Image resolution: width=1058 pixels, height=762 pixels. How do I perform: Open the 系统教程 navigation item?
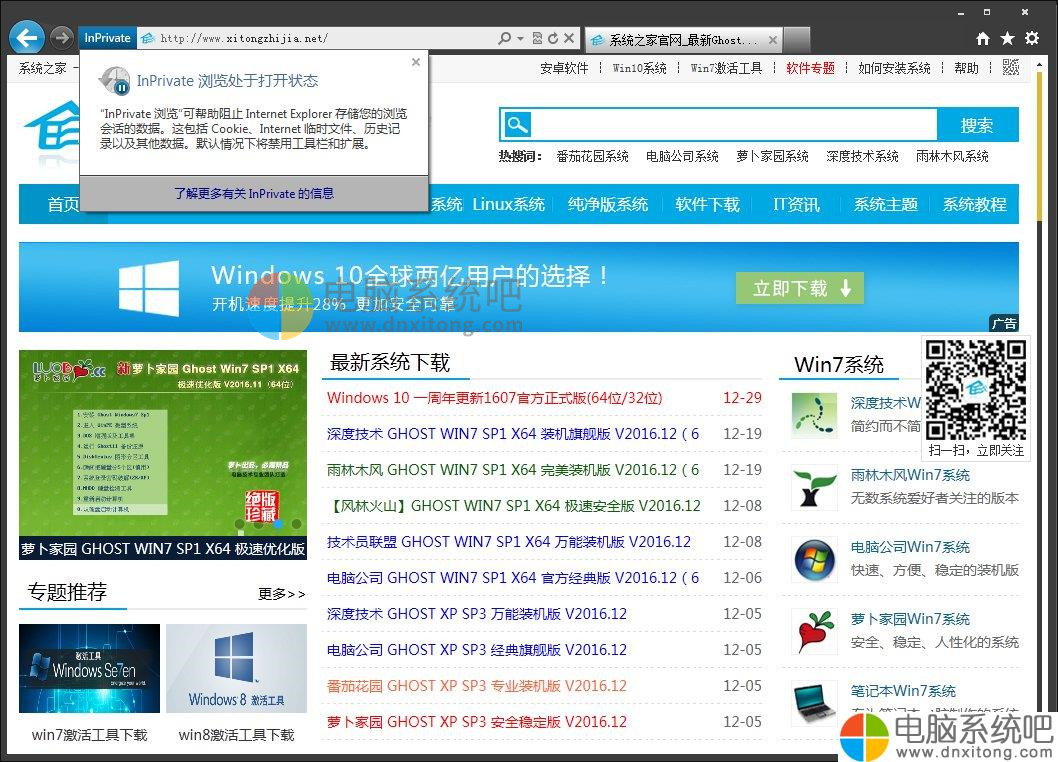pos(974,205)
